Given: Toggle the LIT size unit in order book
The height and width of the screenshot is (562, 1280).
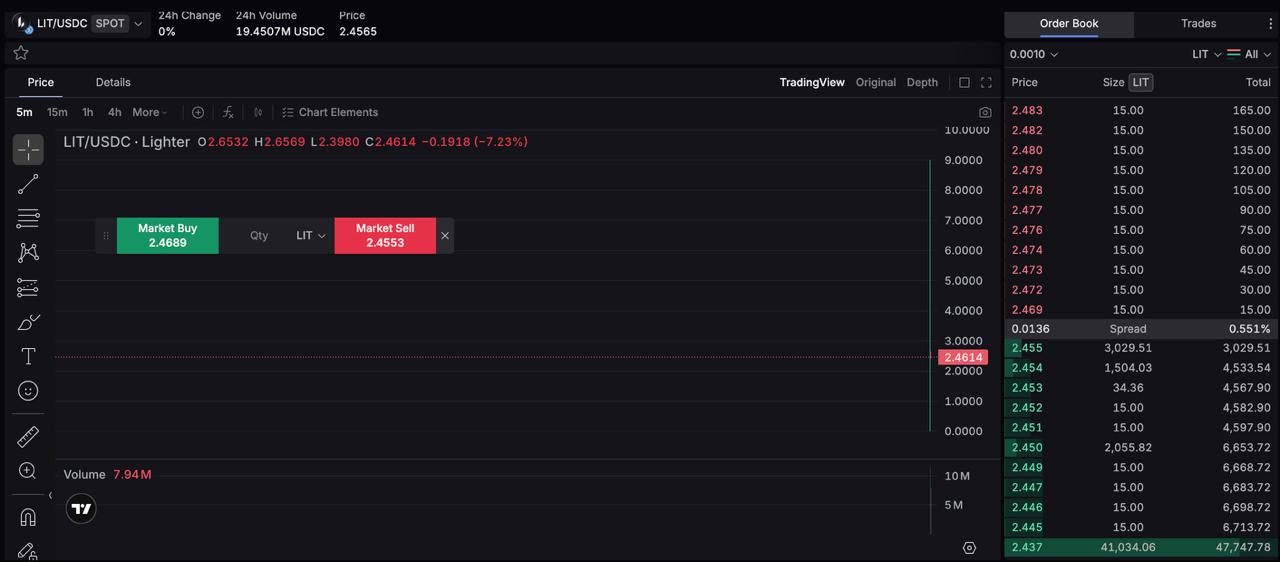Looking at the screenshot, I should pos(1140,82).
